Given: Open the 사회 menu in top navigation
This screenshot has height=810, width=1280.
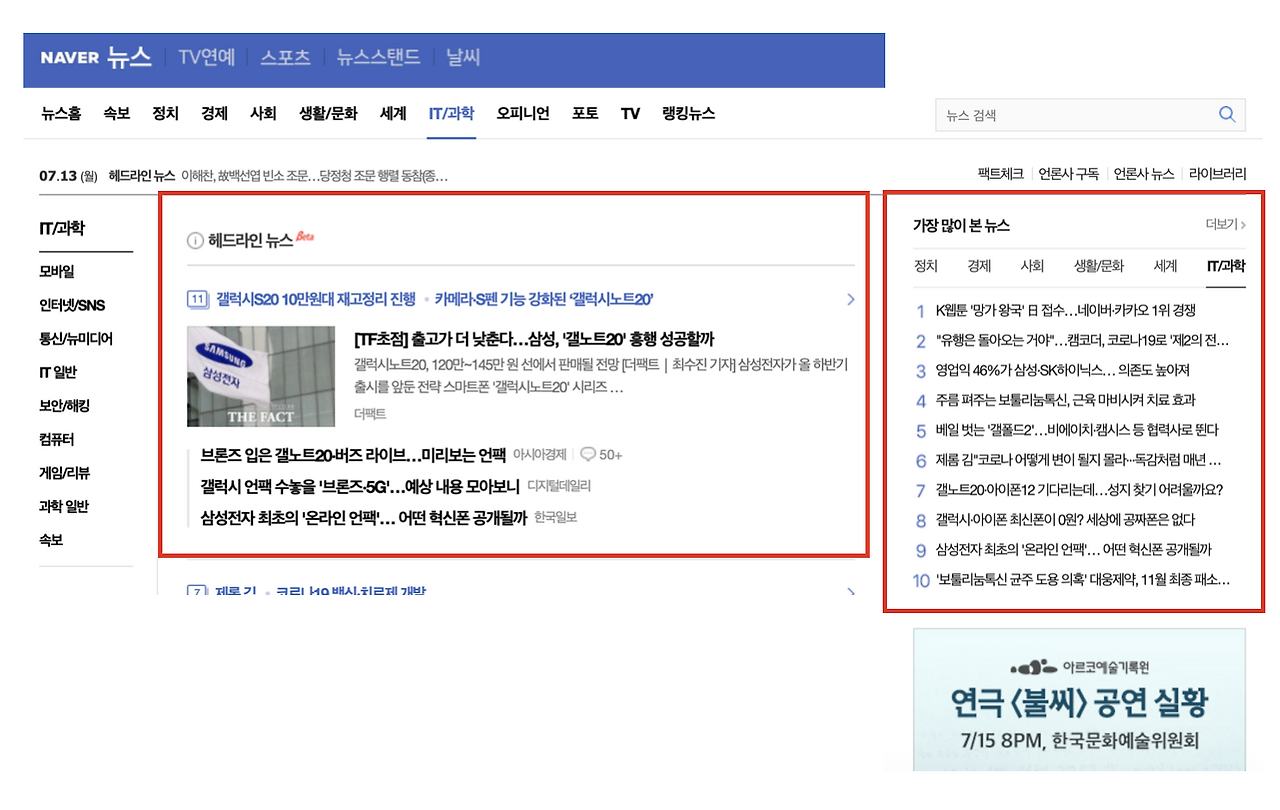Looking at the screenshot, I should pyautogui.click(x=263, y=113).
